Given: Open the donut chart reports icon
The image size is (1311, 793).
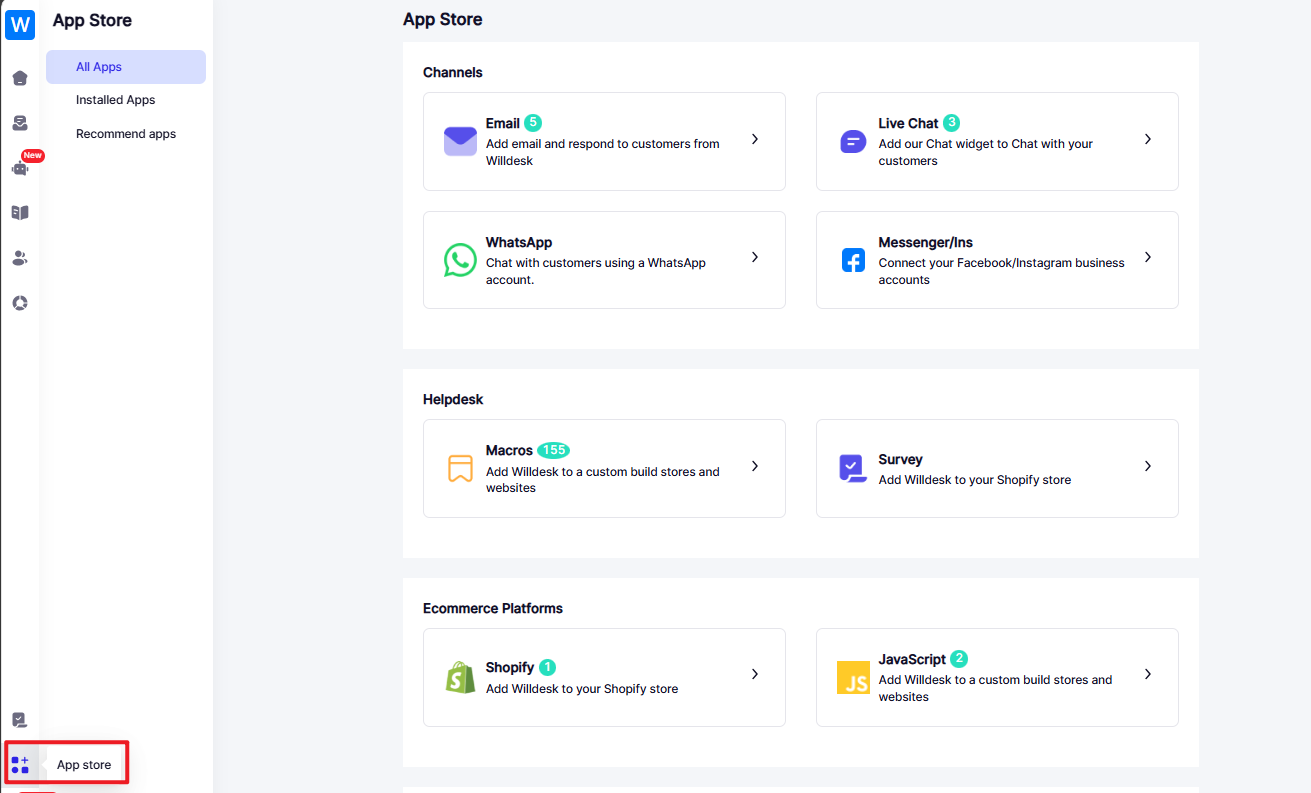Looking at the screenshot, I should tap(20, 303).
